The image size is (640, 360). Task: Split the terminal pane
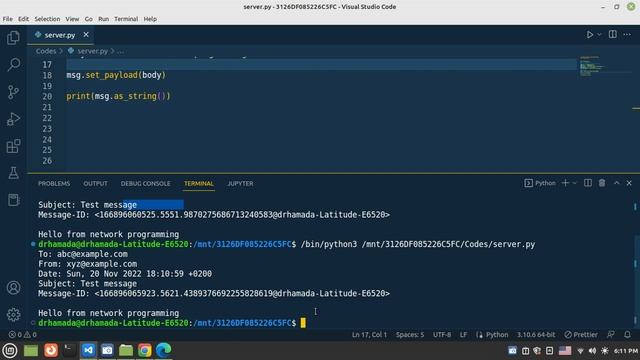tap(588, 183)
